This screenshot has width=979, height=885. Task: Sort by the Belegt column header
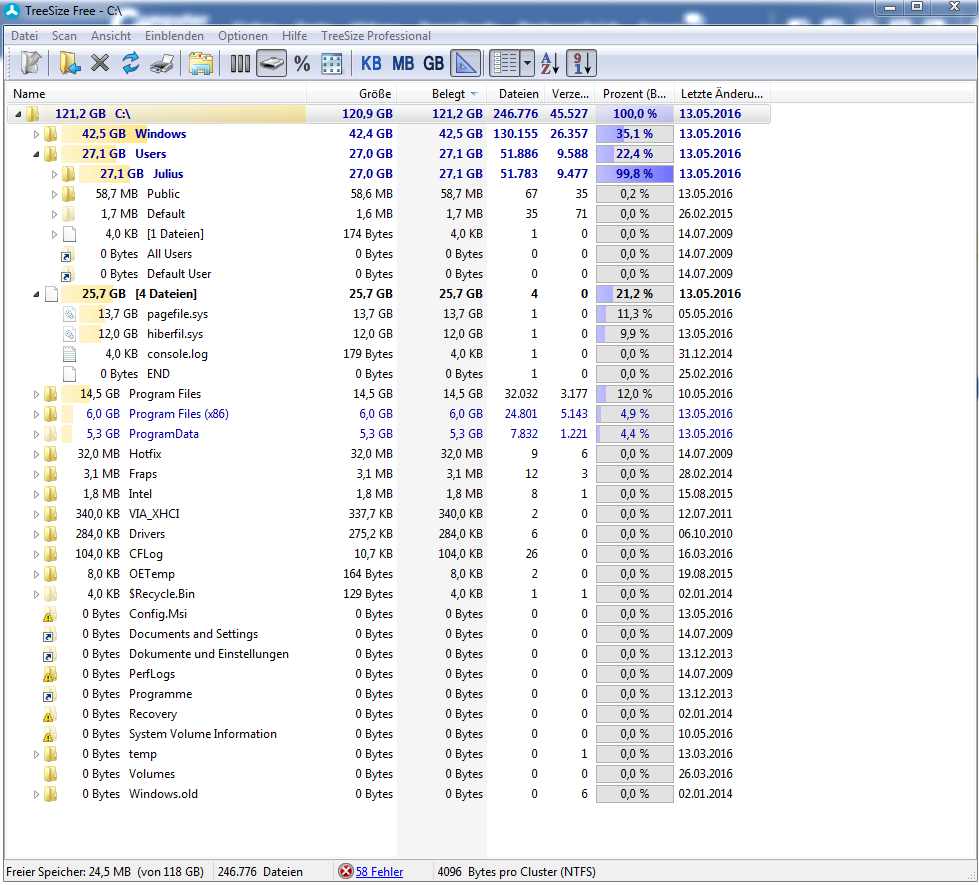point(441,94)
